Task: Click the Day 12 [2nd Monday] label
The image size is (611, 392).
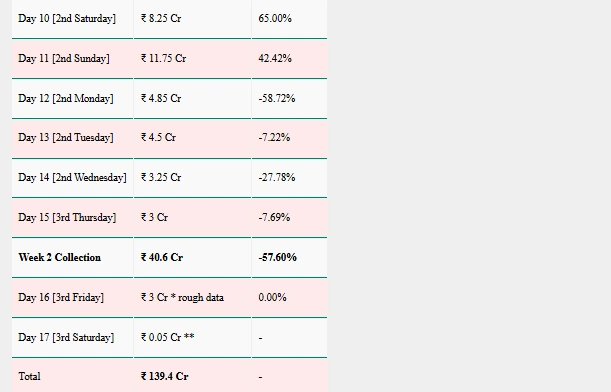Action: 66,98
